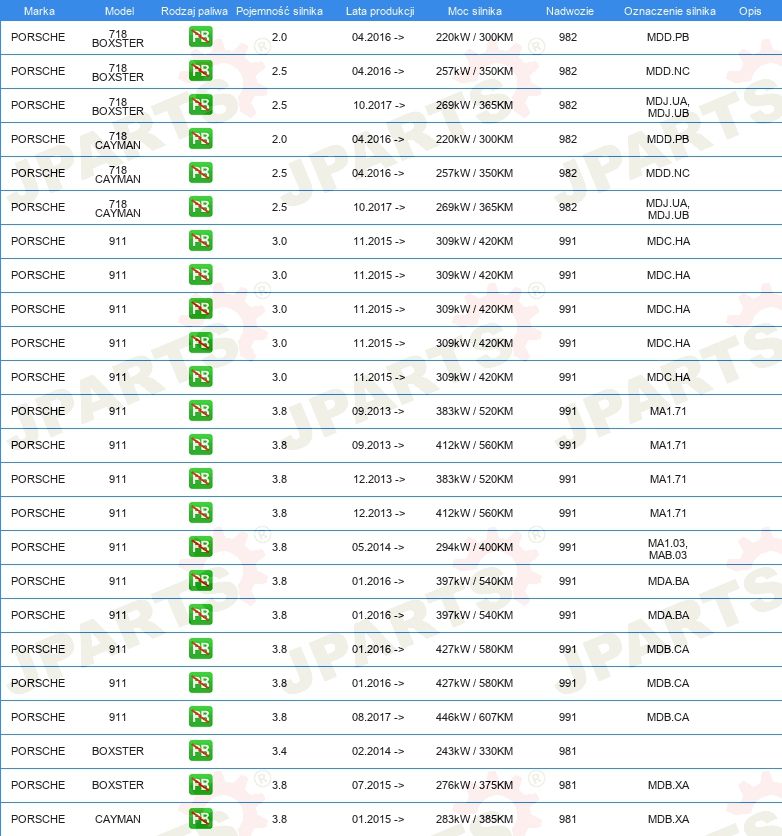Click the Pojemność silnika column header
Image resolution: width=782 pixels, height=836 pixels.
(279, 11)
